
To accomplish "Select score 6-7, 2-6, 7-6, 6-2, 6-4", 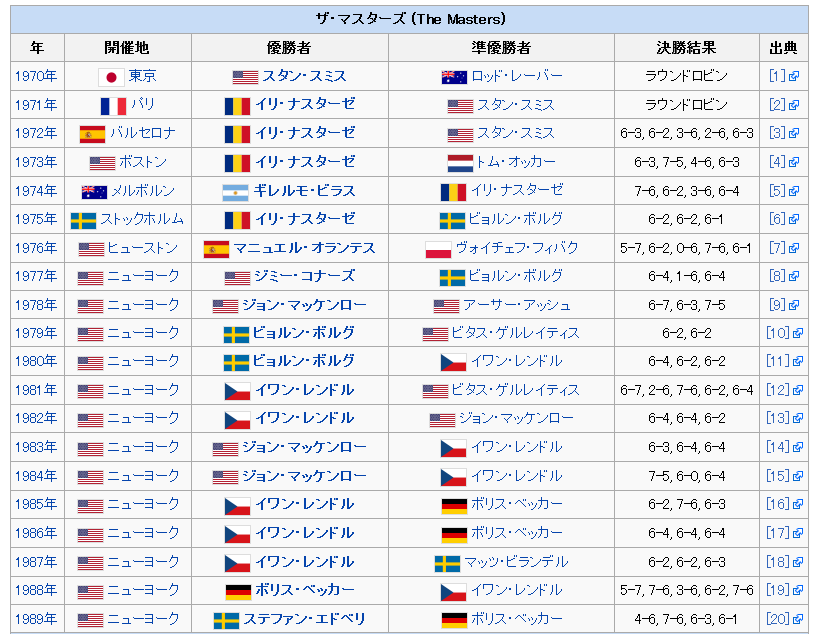I will (686, 391).
